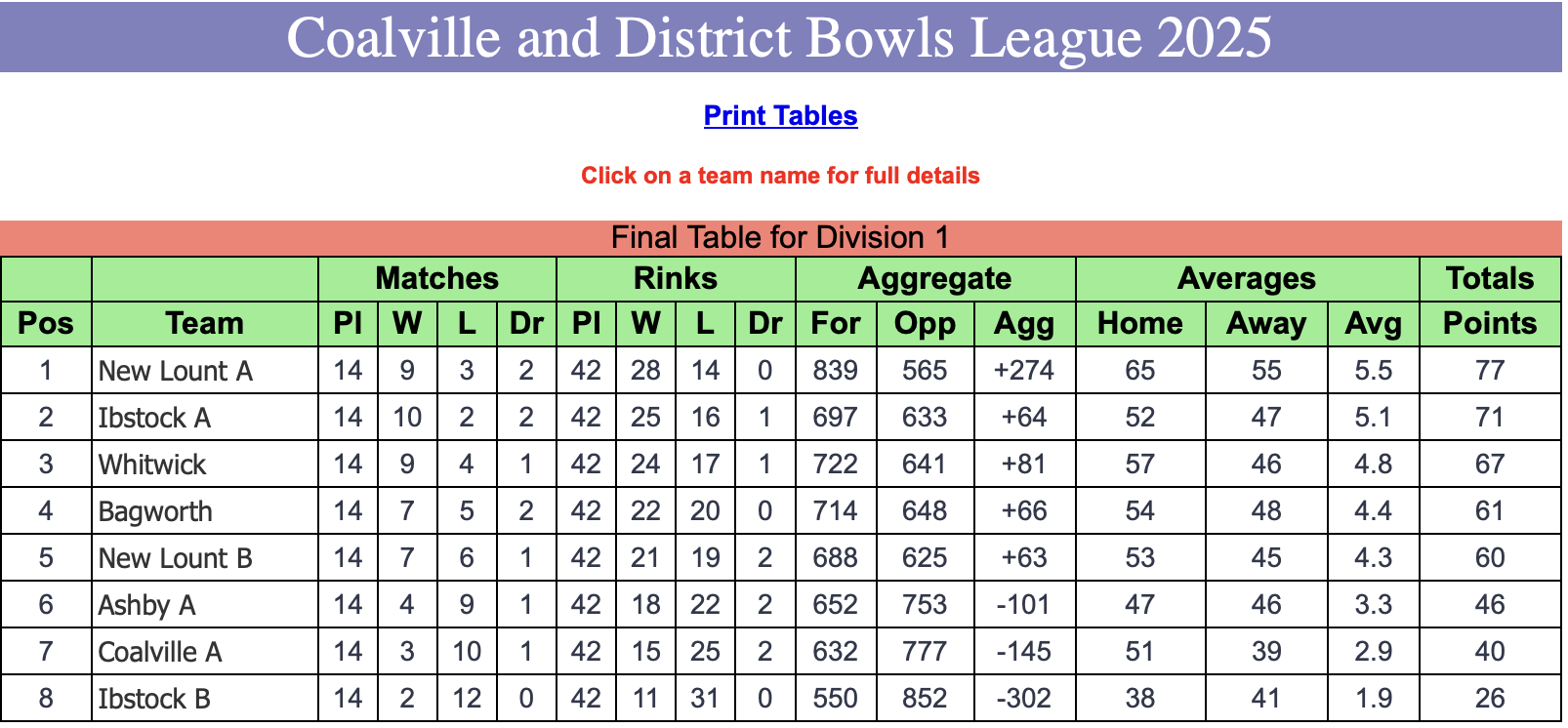Select the Coalville A team name
The height and width of the screenshot is (728, 1568).
coord(160,652)
